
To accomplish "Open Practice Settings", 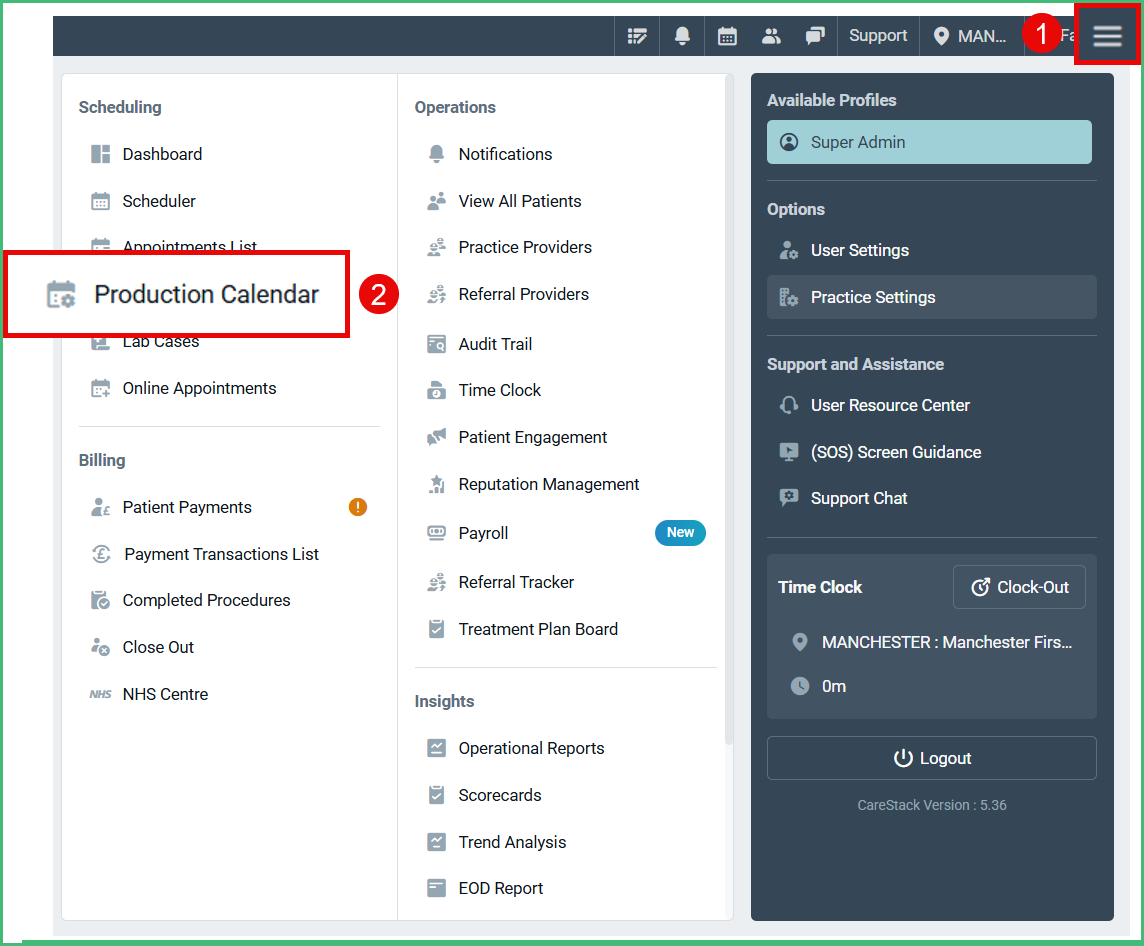I will [x=931, y=297].
